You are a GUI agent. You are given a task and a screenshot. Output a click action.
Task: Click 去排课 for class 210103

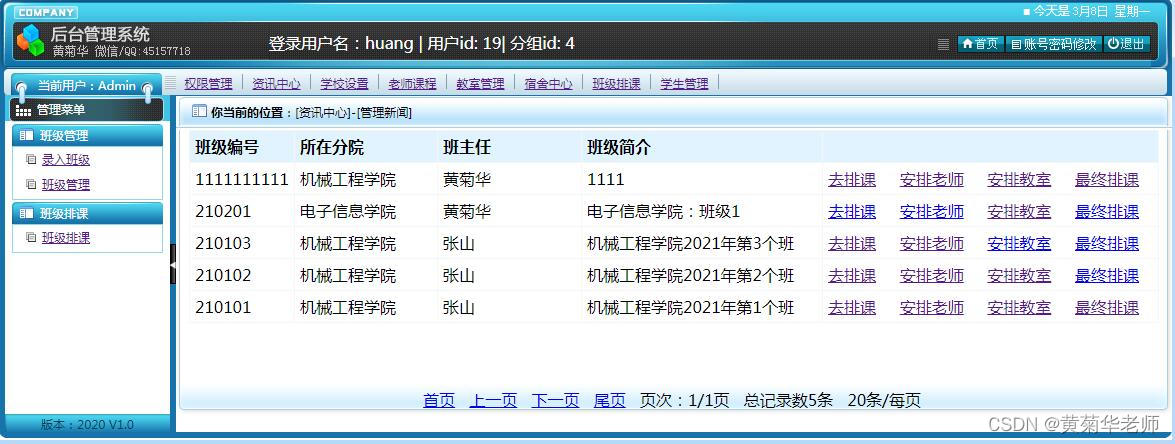click(x=852, y=244)
